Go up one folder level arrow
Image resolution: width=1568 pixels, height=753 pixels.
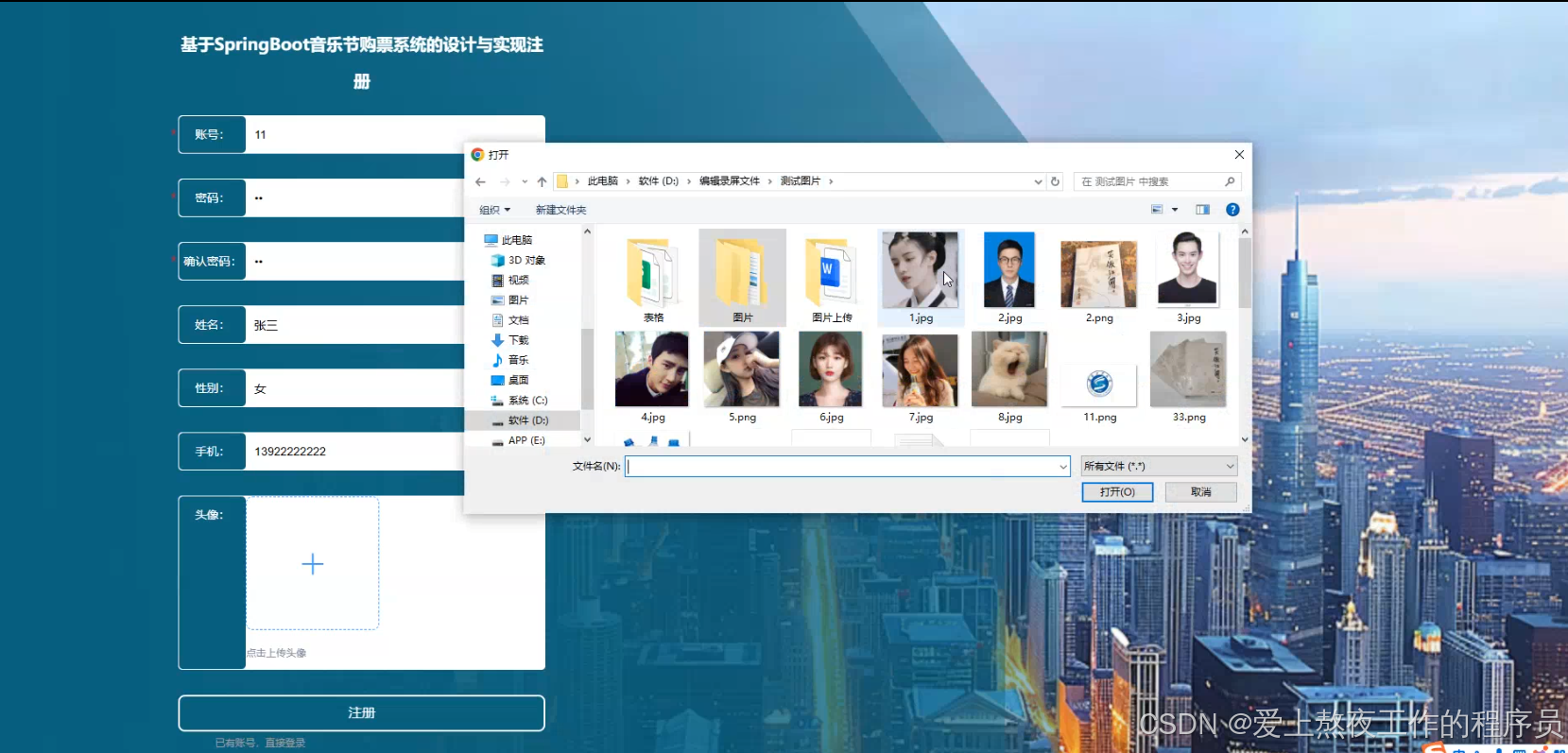pyautogui.click(x=542, y=181)
